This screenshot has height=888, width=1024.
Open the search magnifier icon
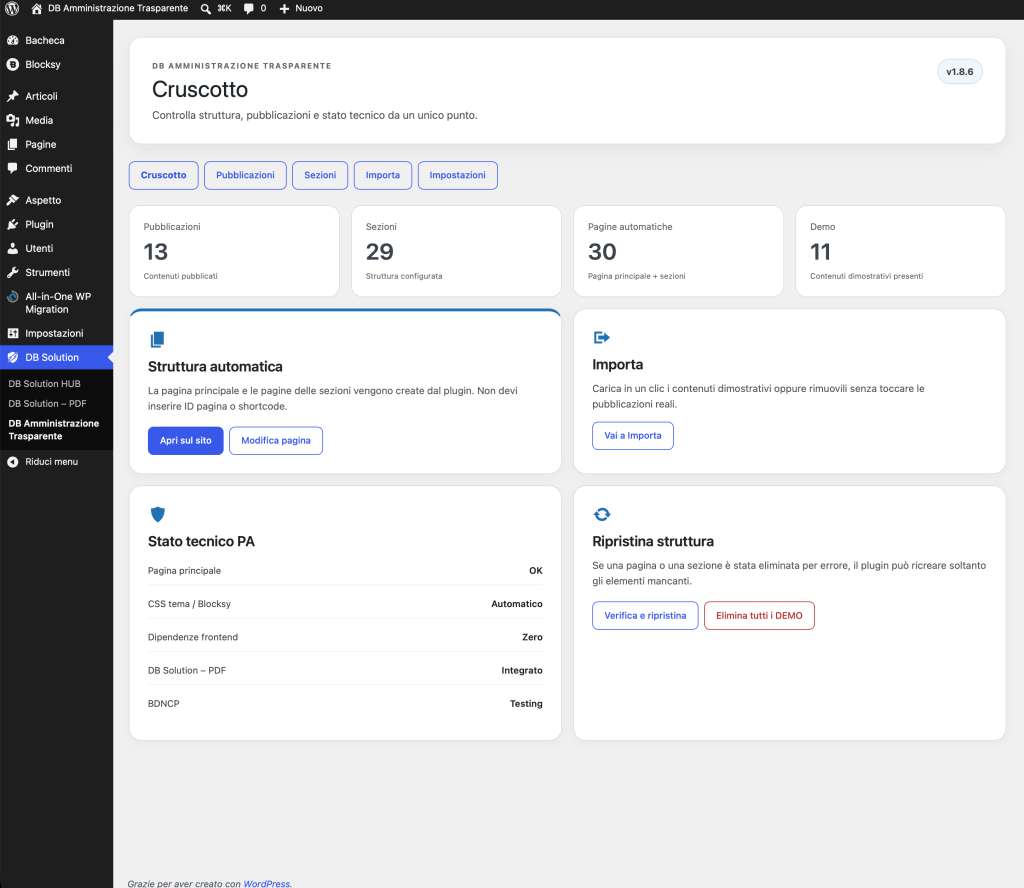pos(206,8)
